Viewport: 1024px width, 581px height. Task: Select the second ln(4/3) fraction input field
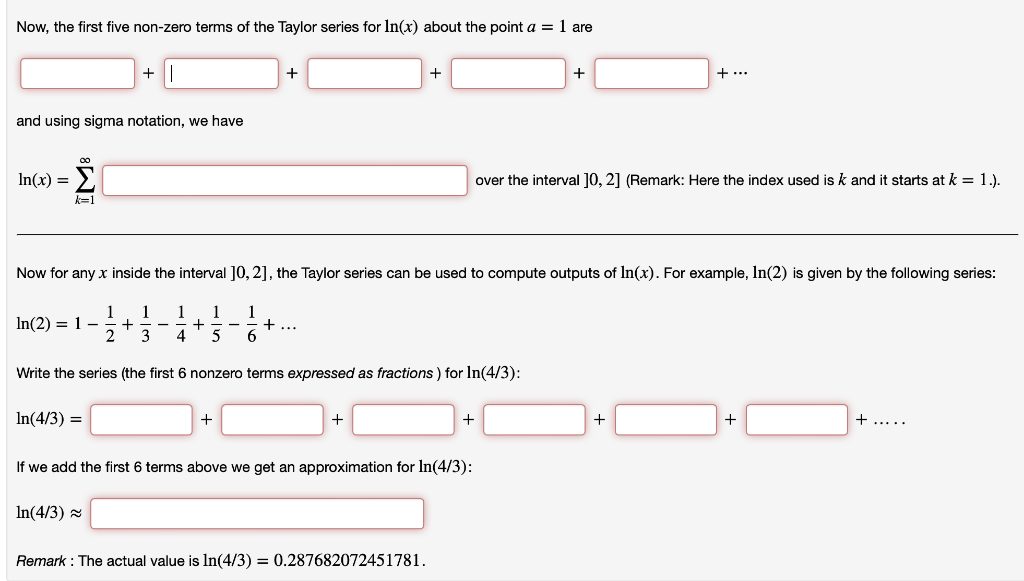point(272,420)
